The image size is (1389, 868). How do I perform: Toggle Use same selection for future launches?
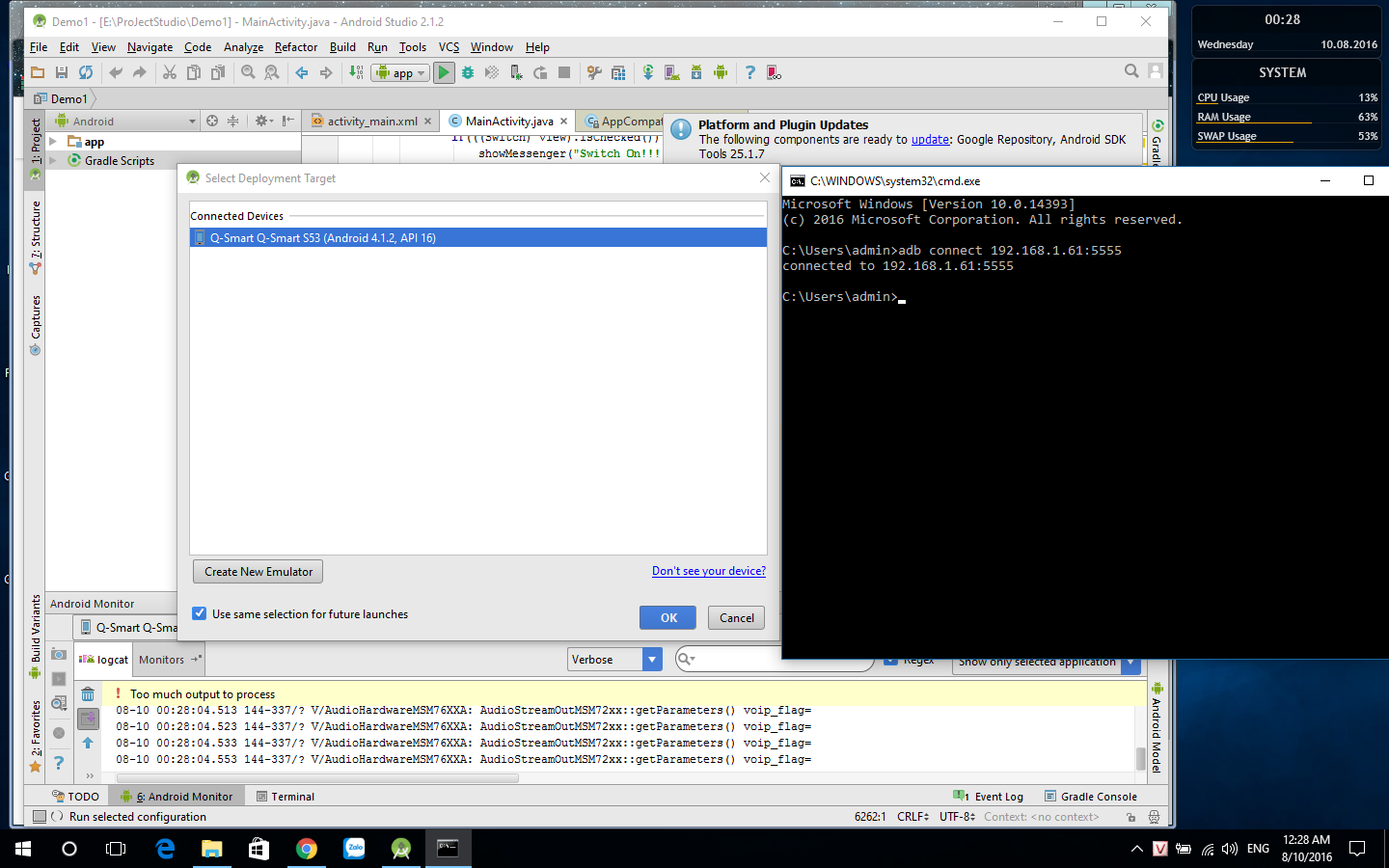(200, 613)
